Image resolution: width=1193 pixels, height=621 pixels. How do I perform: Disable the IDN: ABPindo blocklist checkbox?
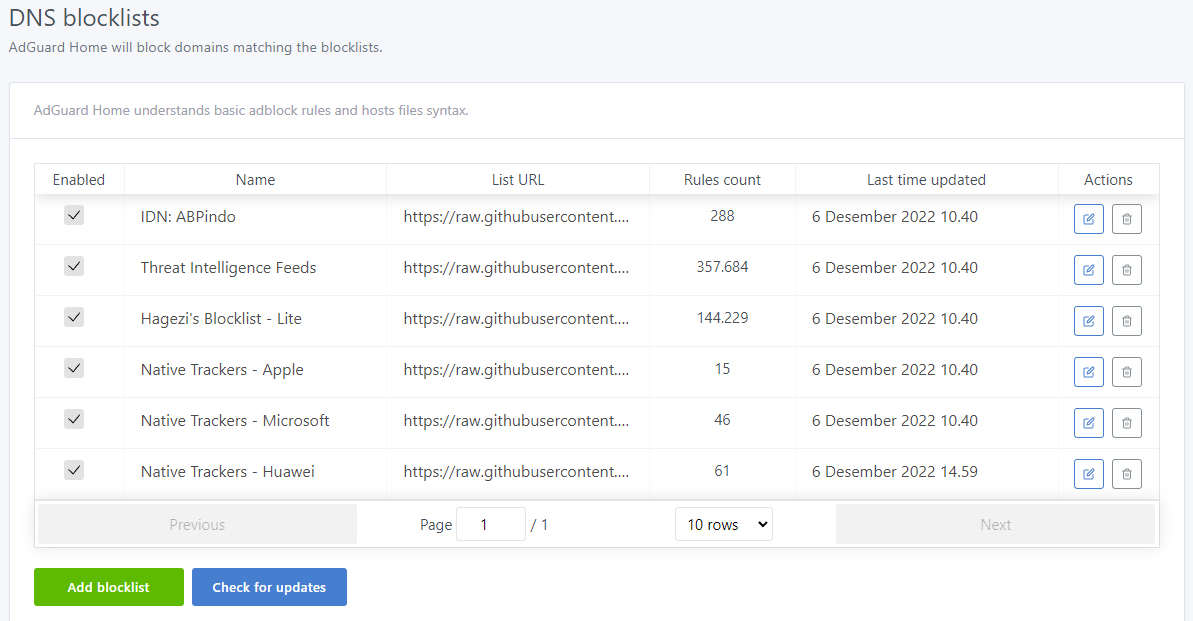pos(73,214)
